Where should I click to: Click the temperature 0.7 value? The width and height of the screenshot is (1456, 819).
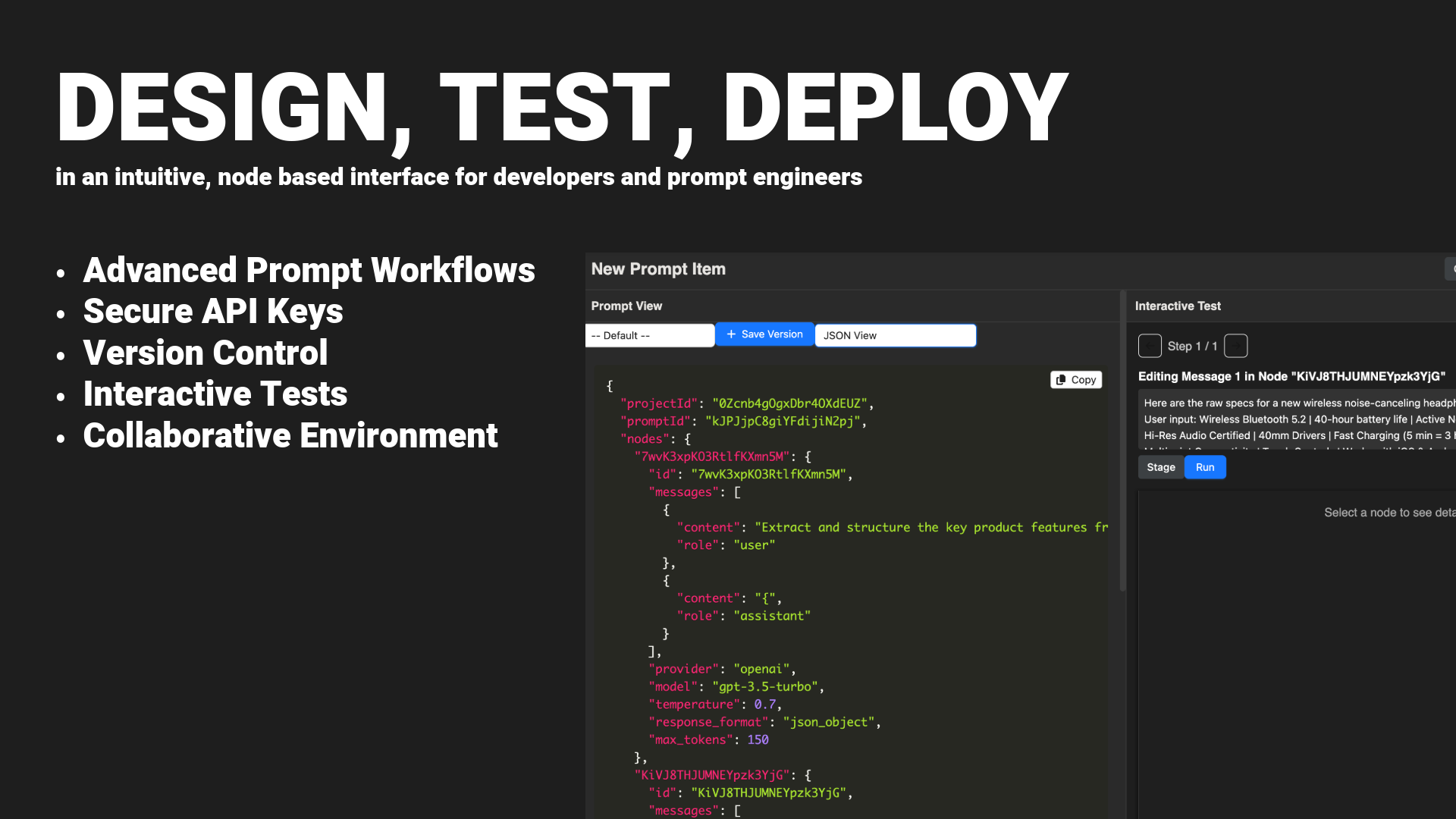[764, 704]
